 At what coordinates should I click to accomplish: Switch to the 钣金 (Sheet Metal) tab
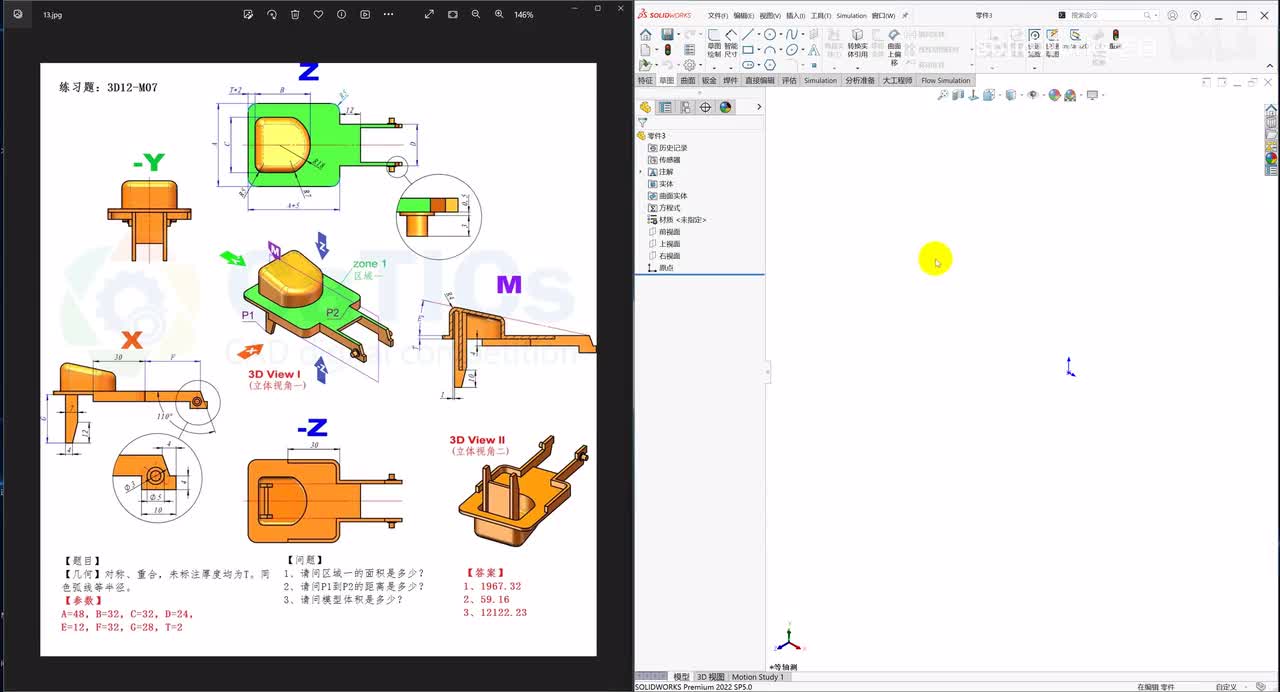709,80
